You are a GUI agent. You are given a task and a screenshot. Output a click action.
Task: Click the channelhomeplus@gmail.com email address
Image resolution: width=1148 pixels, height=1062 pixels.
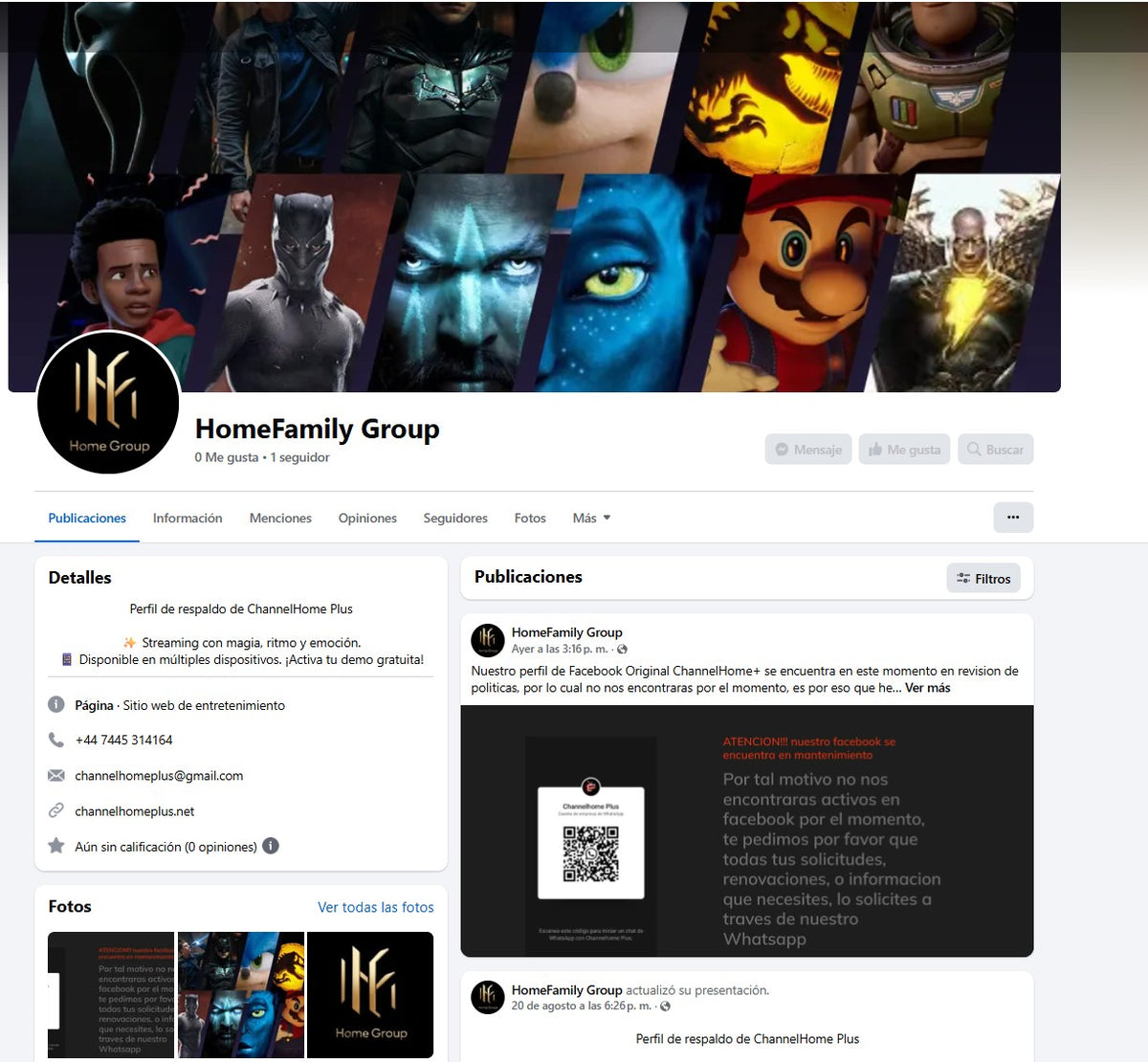point(159,775)
